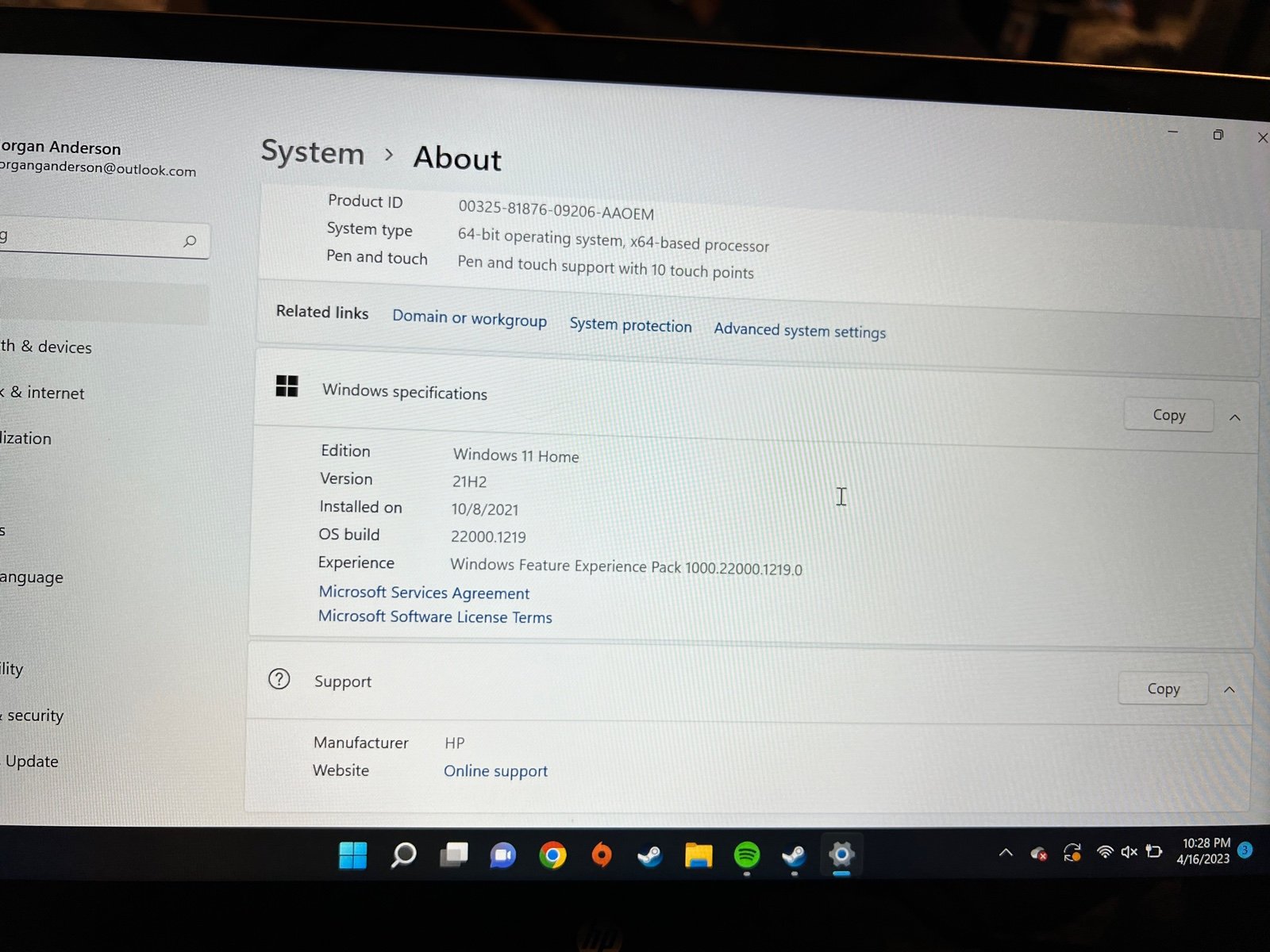Click the question mark Support icon
This screenshot has height=952, width=1270.
279,679
